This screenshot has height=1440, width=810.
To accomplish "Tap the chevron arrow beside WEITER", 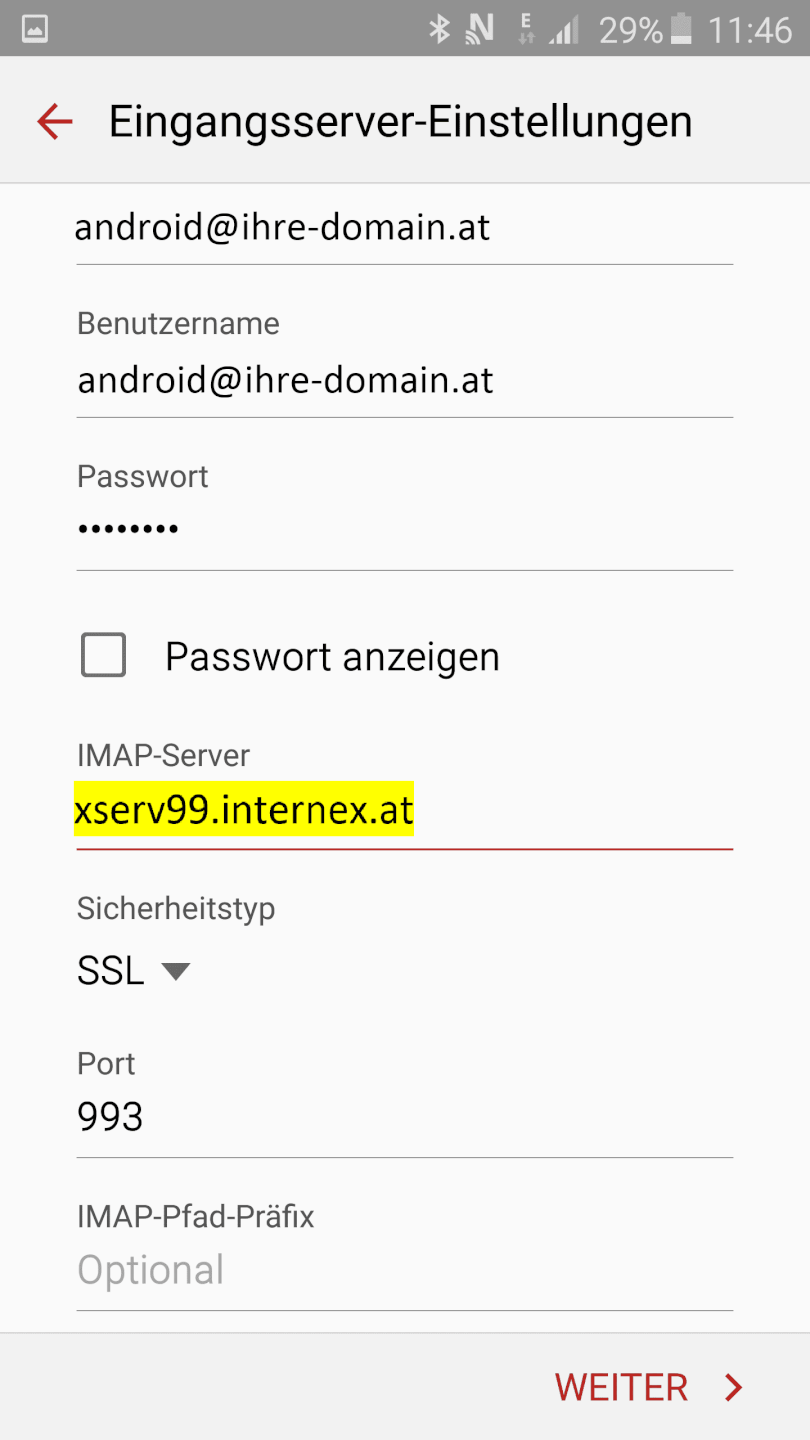I will (734, 1387).
